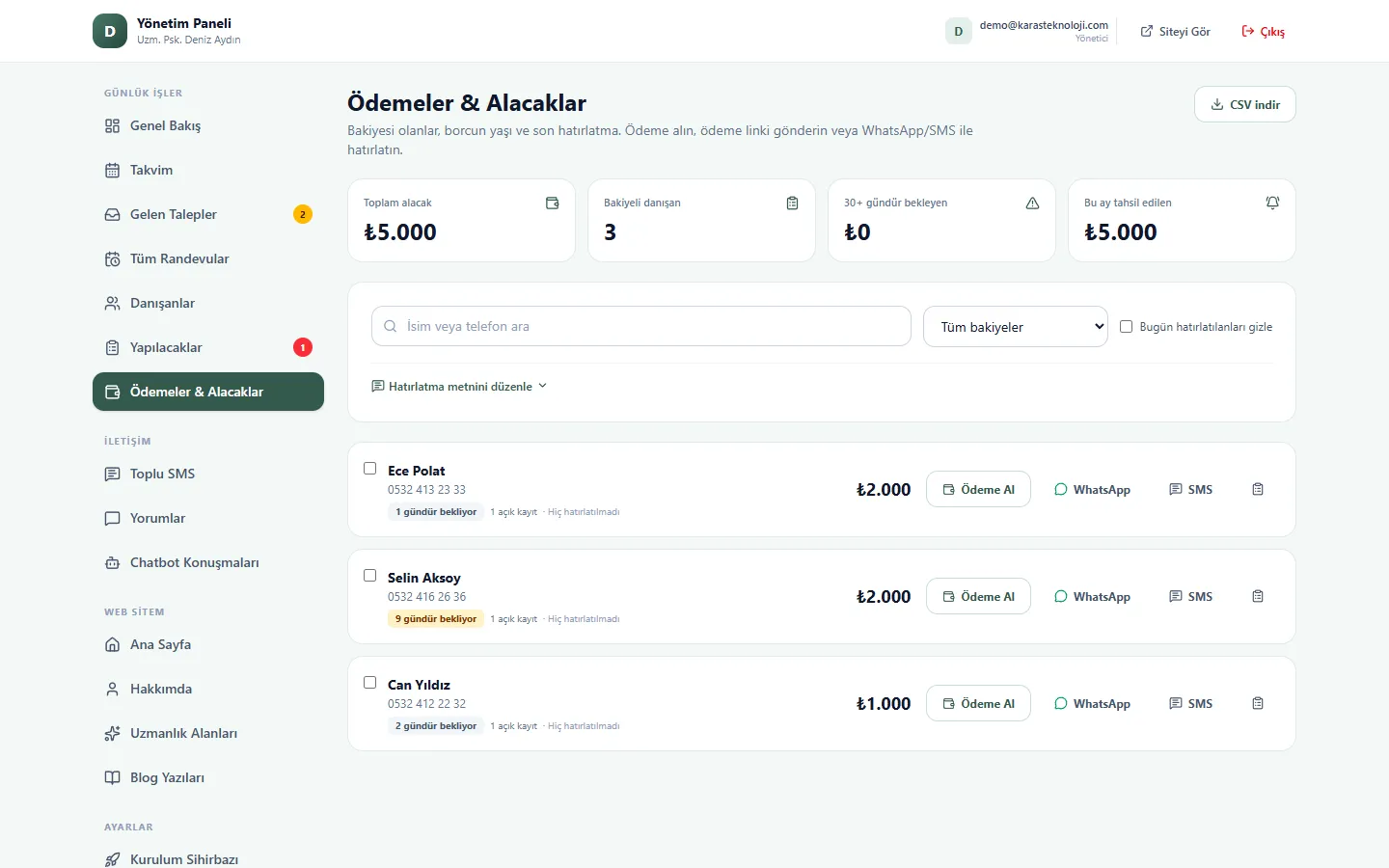Click the 9 gündür bekliyor badge
The height and width of the screenshot is (868, 1389).
pyautogui.click(x=436, y=619)
